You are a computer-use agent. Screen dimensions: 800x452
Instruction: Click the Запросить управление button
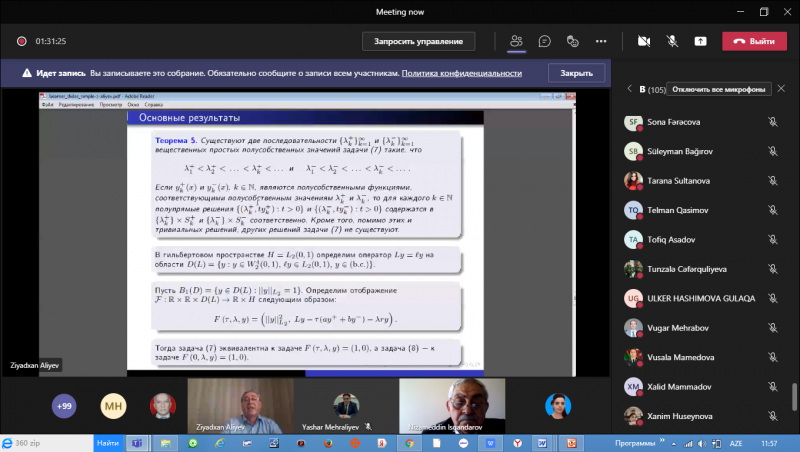click(x=418, y=41)
